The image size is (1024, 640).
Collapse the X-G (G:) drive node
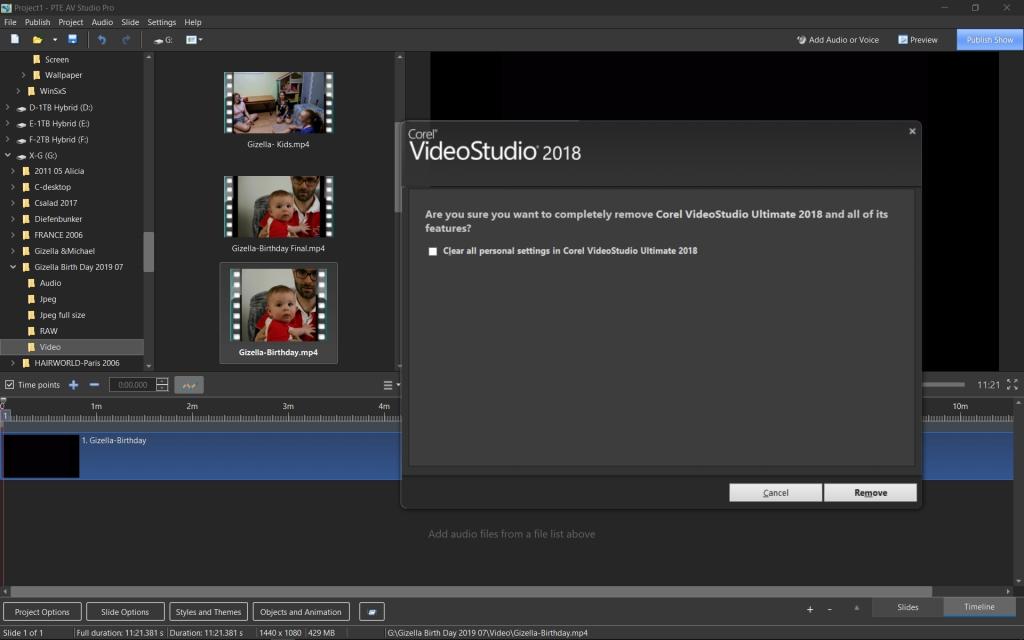(x=8, y=155)
